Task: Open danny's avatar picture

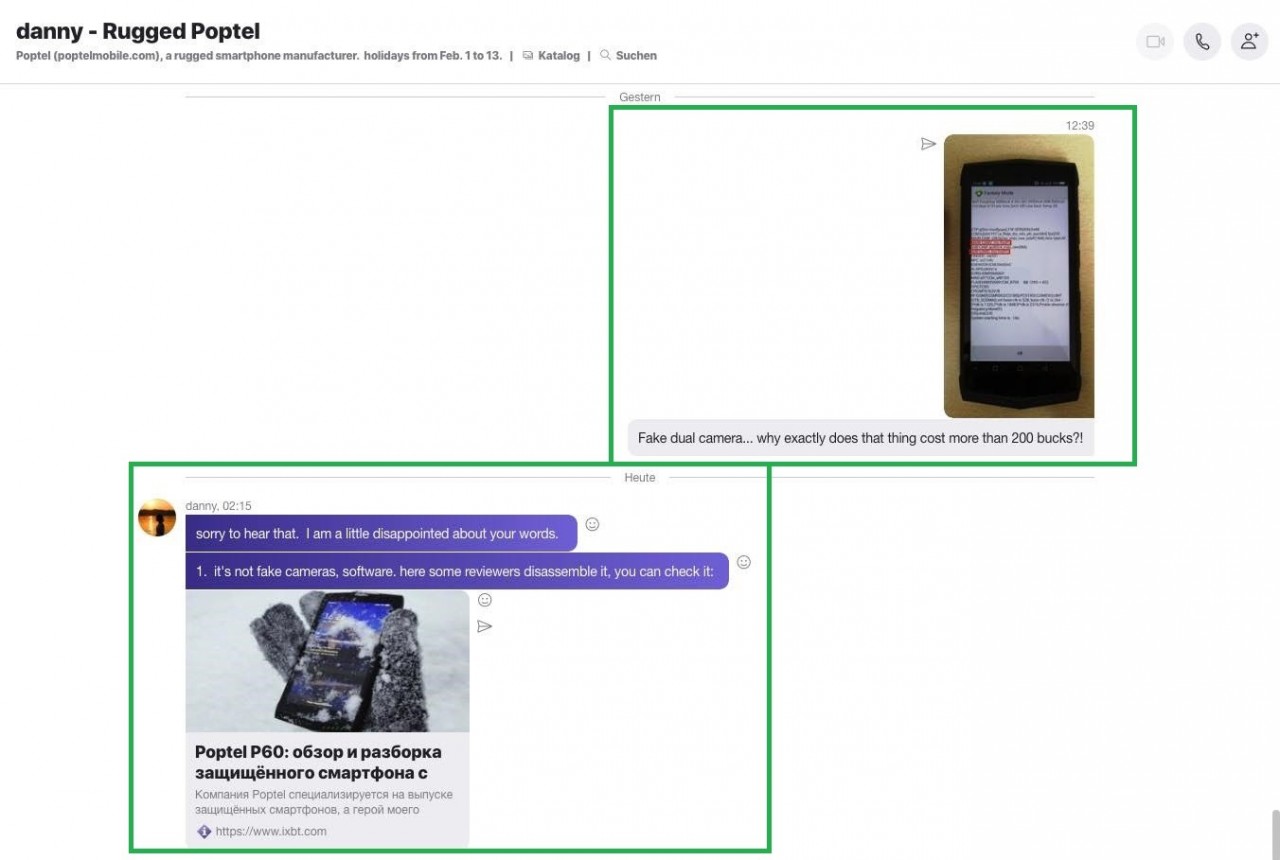Action: [x=157, y=517]
